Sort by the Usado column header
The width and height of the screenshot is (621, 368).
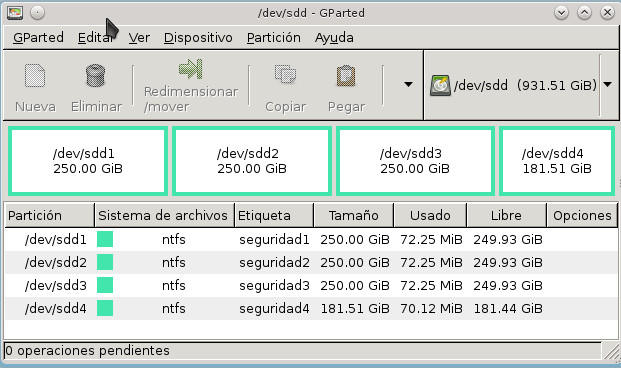tap(430, 215)
